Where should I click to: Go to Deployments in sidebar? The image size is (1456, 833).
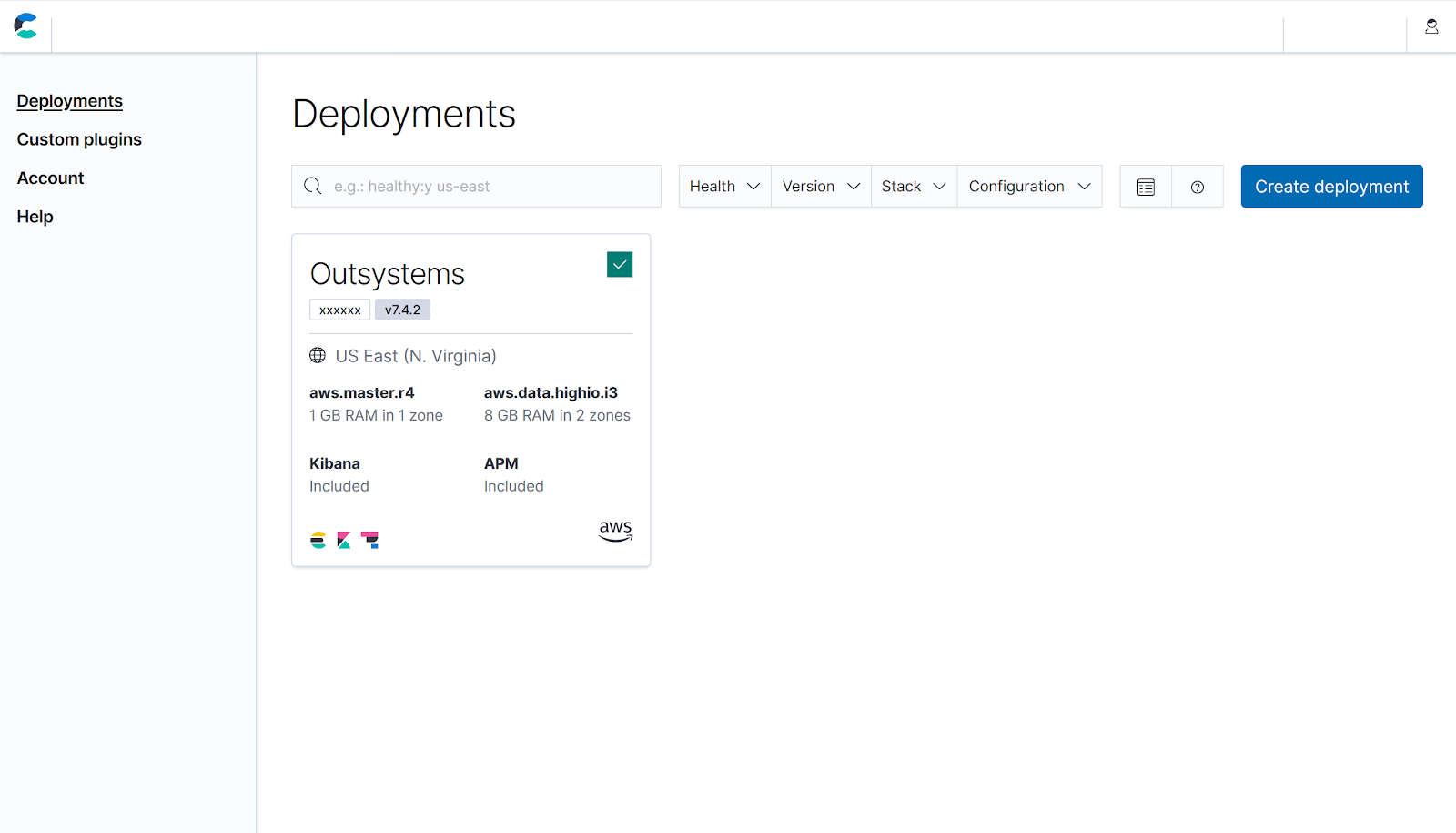(x=70, y=101)
